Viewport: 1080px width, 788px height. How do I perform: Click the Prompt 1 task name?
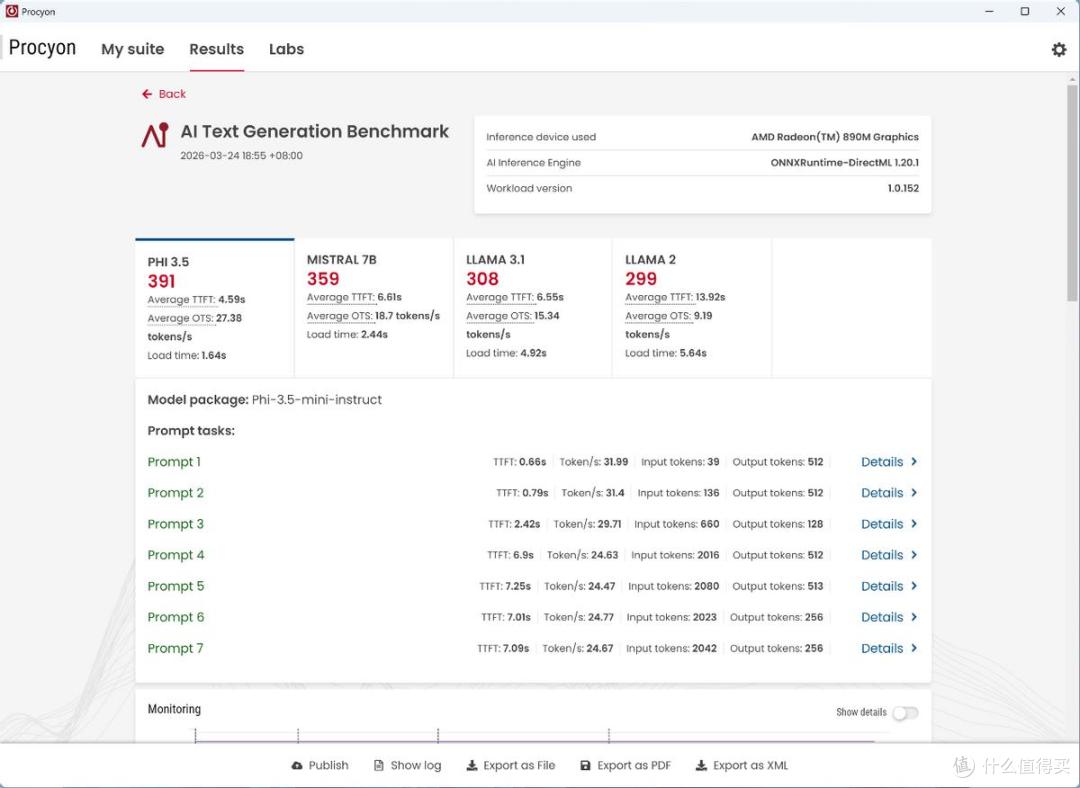pyautogui.click(x=174, y=462)
